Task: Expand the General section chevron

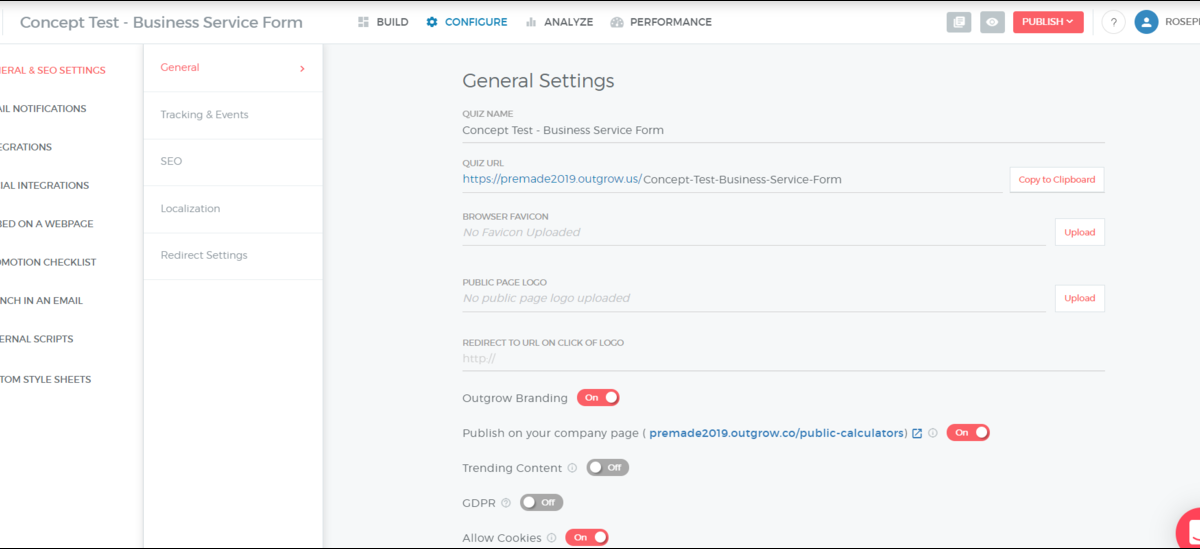Action: click(302, 68)
